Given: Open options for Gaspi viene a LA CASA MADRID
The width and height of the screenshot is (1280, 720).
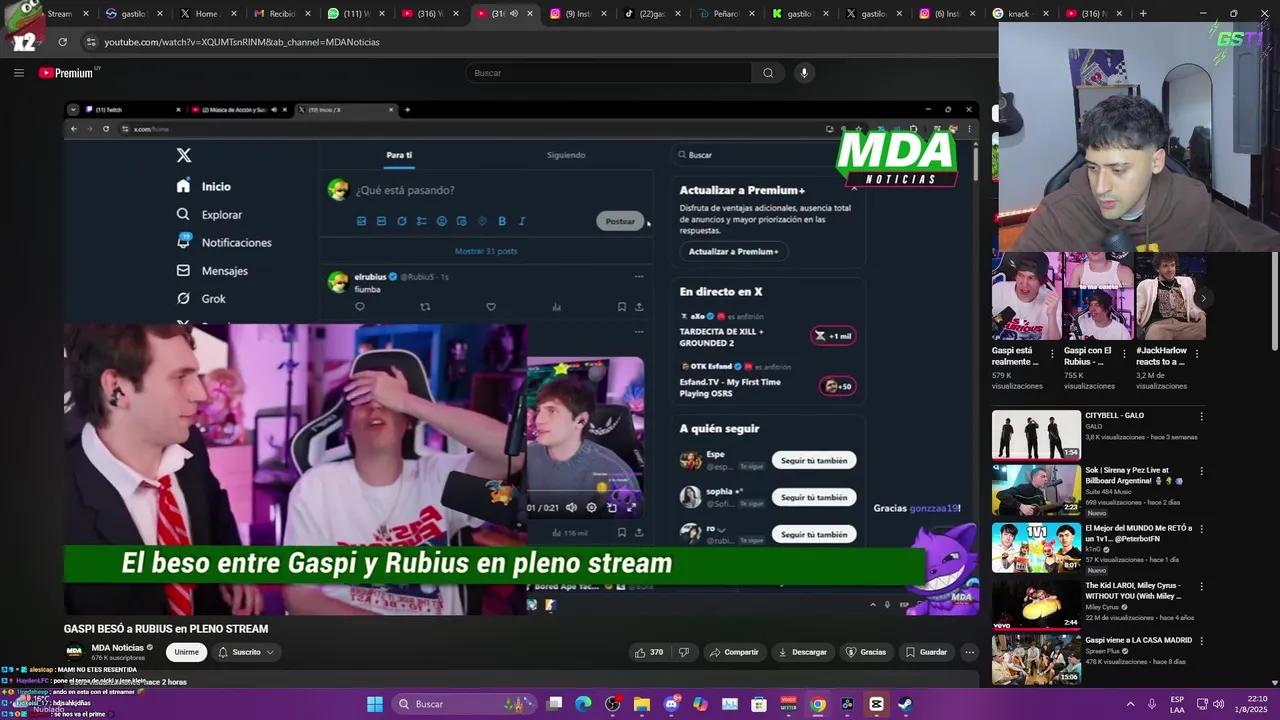Looking at the screenshot, I should click(x=1202, y=642).
